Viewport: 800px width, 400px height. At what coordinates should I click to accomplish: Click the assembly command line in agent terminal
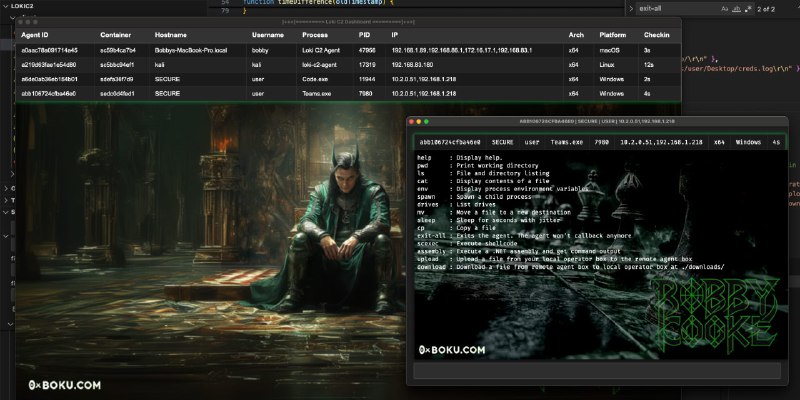(x=519, y=251)
